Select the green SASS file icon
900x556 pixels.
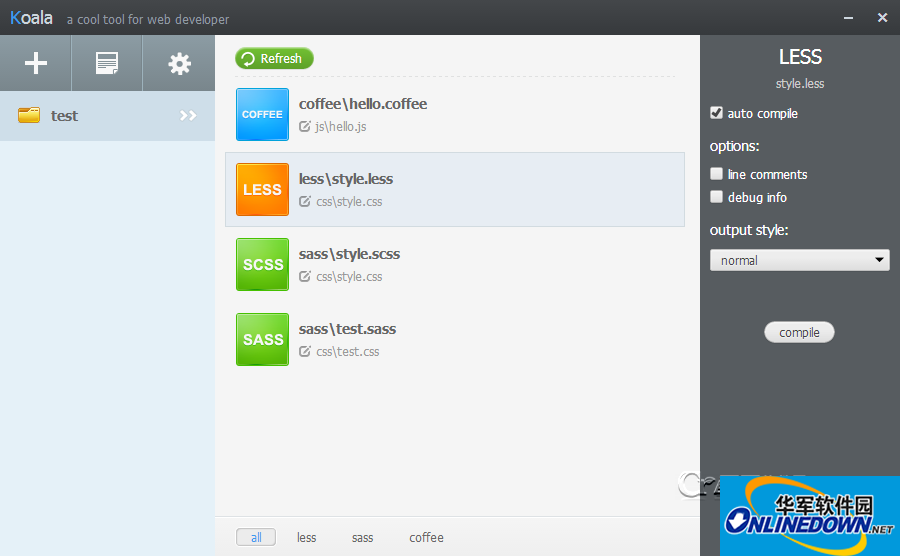click(x=262, y=340)
